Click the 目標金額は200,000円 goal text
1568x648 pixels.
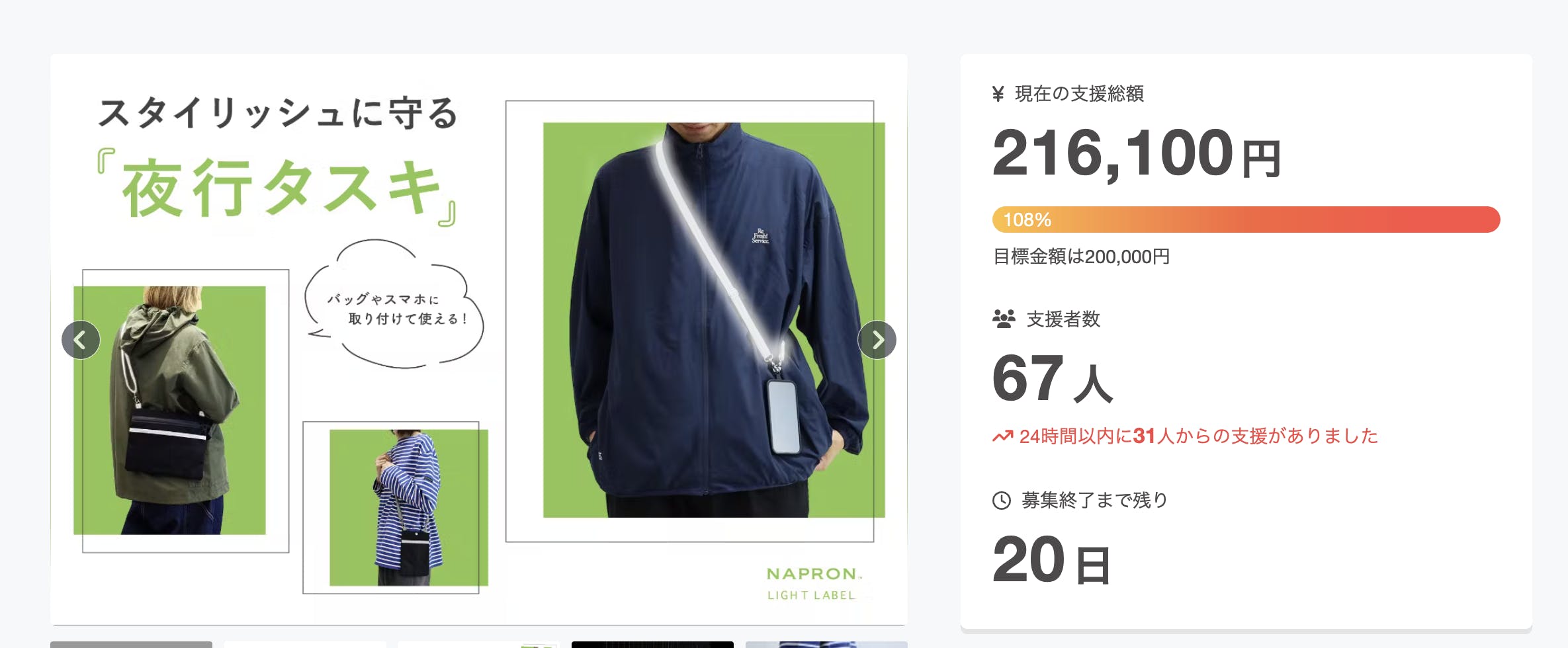pos(1082,257)
